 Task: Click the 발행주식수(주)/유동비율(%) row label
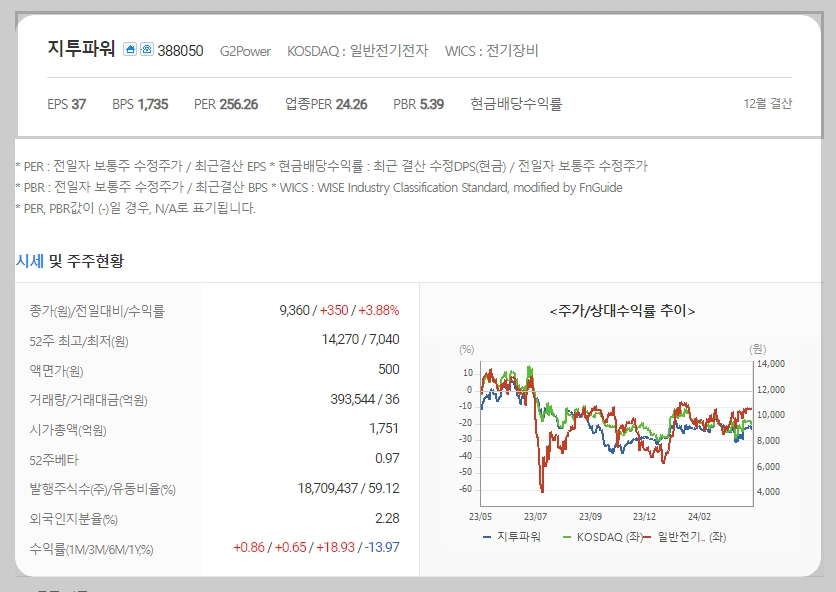(102, 489)
